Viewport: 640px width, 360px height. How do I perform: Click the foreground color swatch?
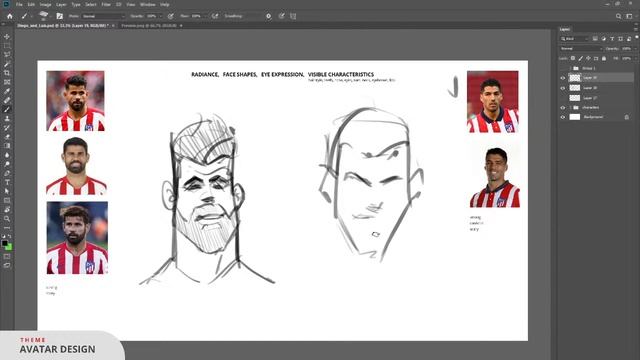point(5,243)
